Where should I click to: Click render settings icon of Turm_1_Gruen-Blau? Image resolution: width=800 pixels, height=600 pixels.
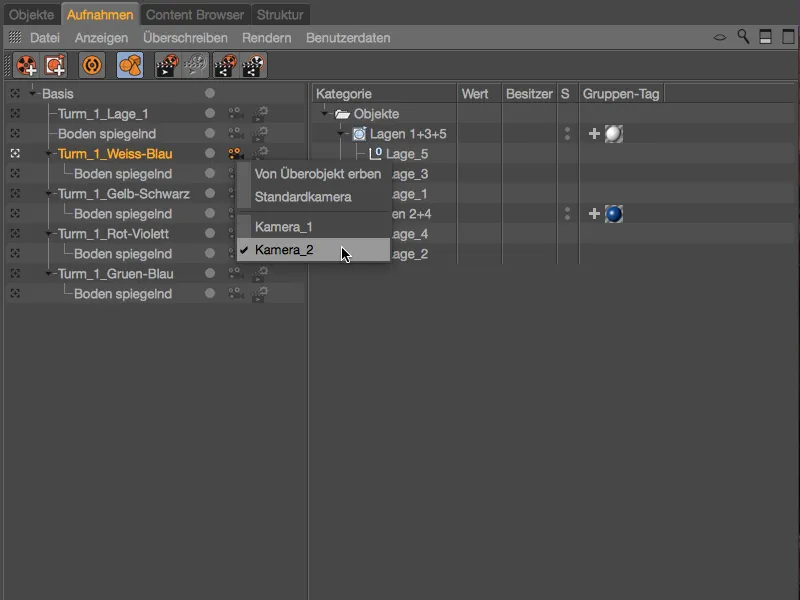point(260,273)
